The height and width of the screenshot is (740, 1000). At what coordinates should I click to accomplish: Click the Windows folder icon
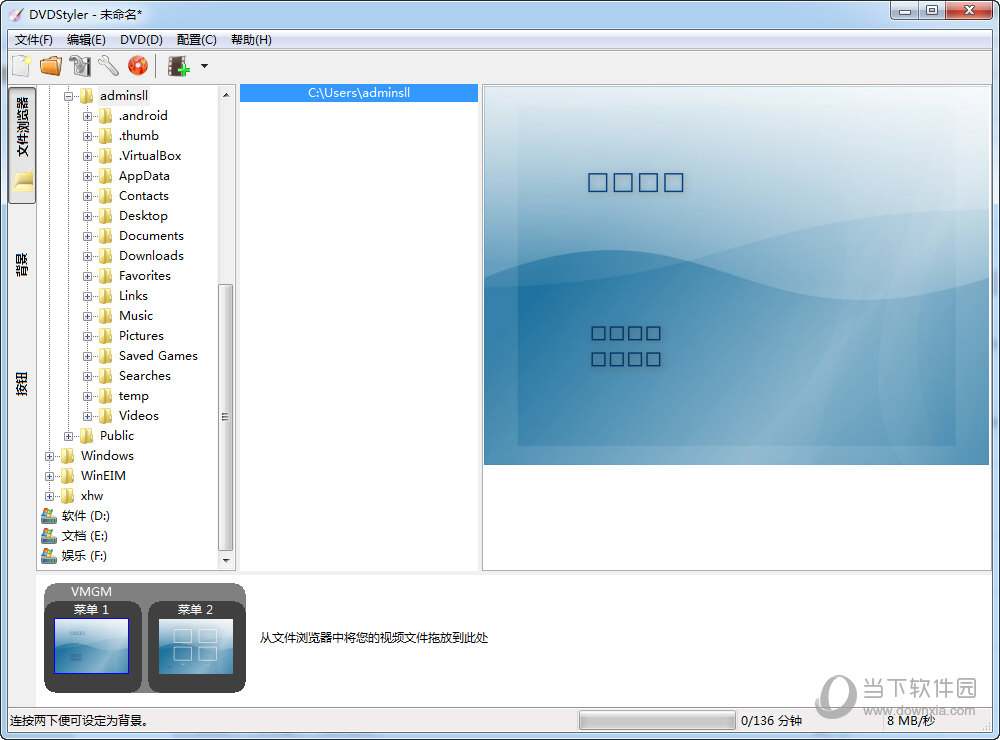67,455
